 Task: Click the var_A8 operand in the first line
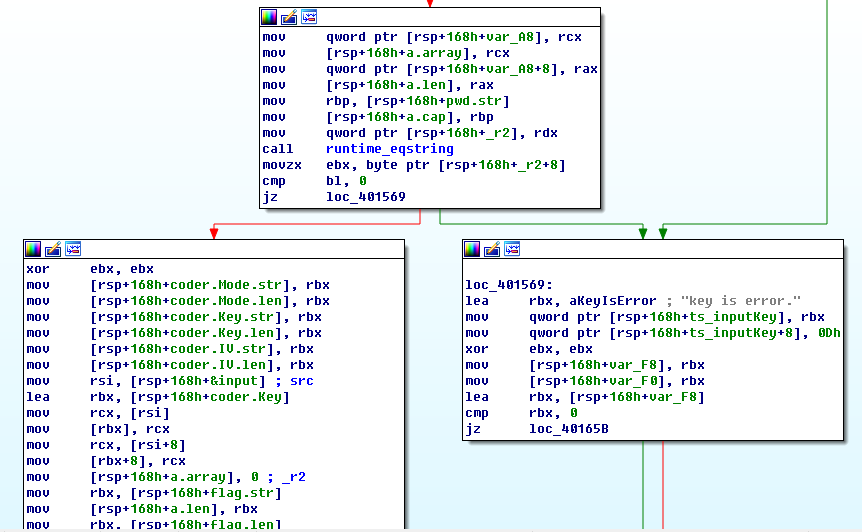pos(510,37)
